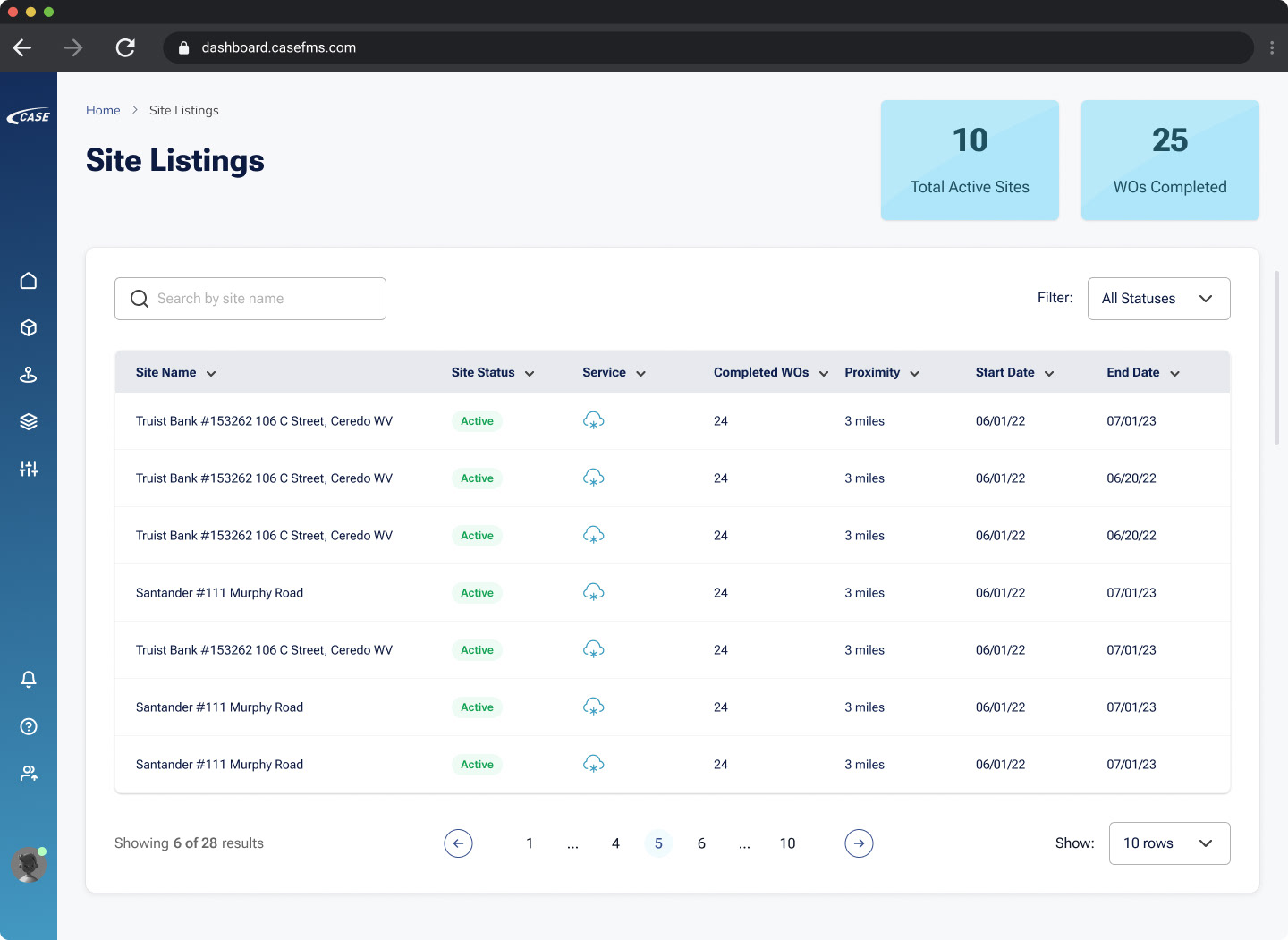Click the browser forward arrow

[x=73, y=47]
